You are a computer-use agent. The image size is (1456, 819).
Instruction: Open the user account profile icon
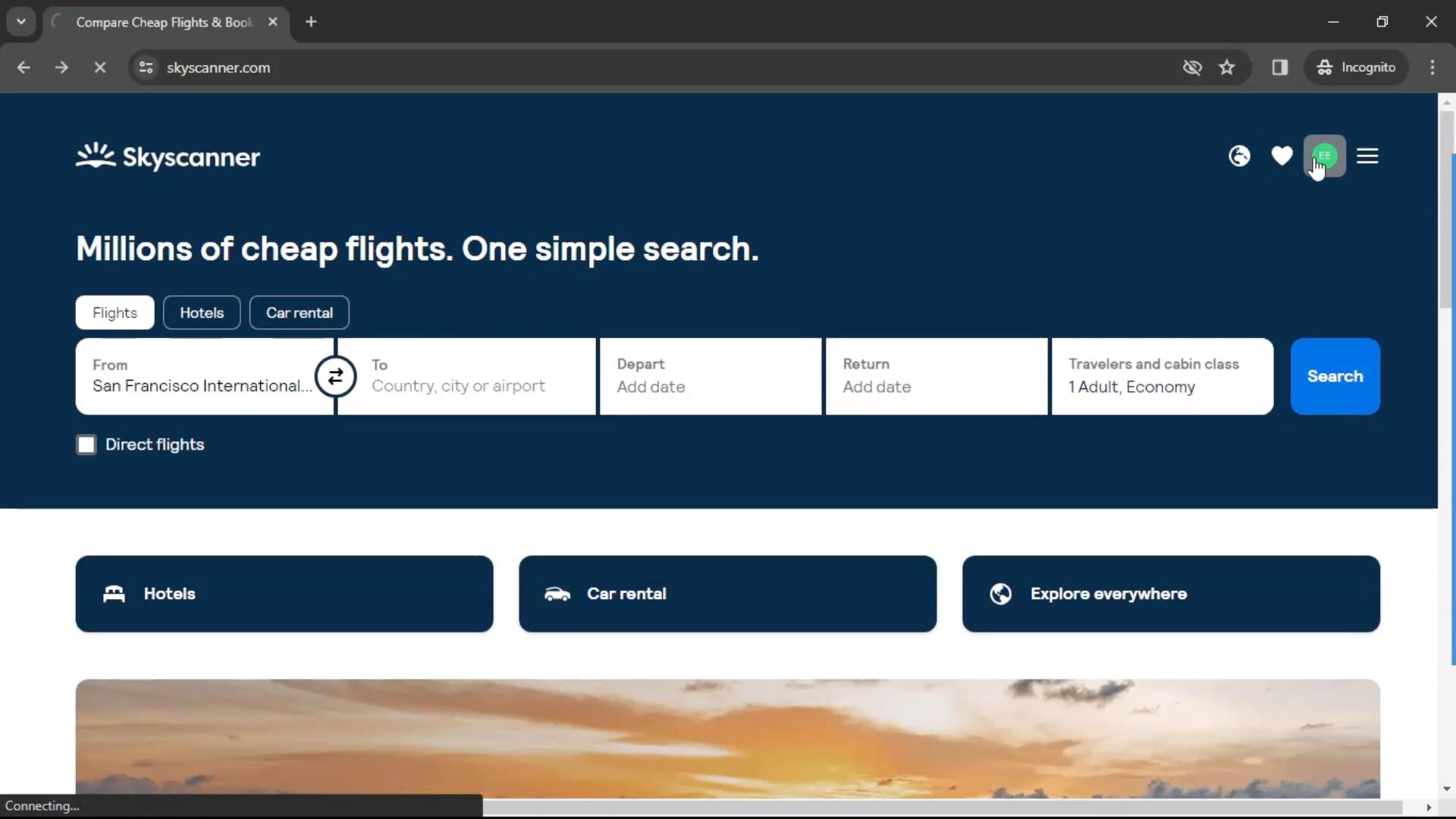1325,155
